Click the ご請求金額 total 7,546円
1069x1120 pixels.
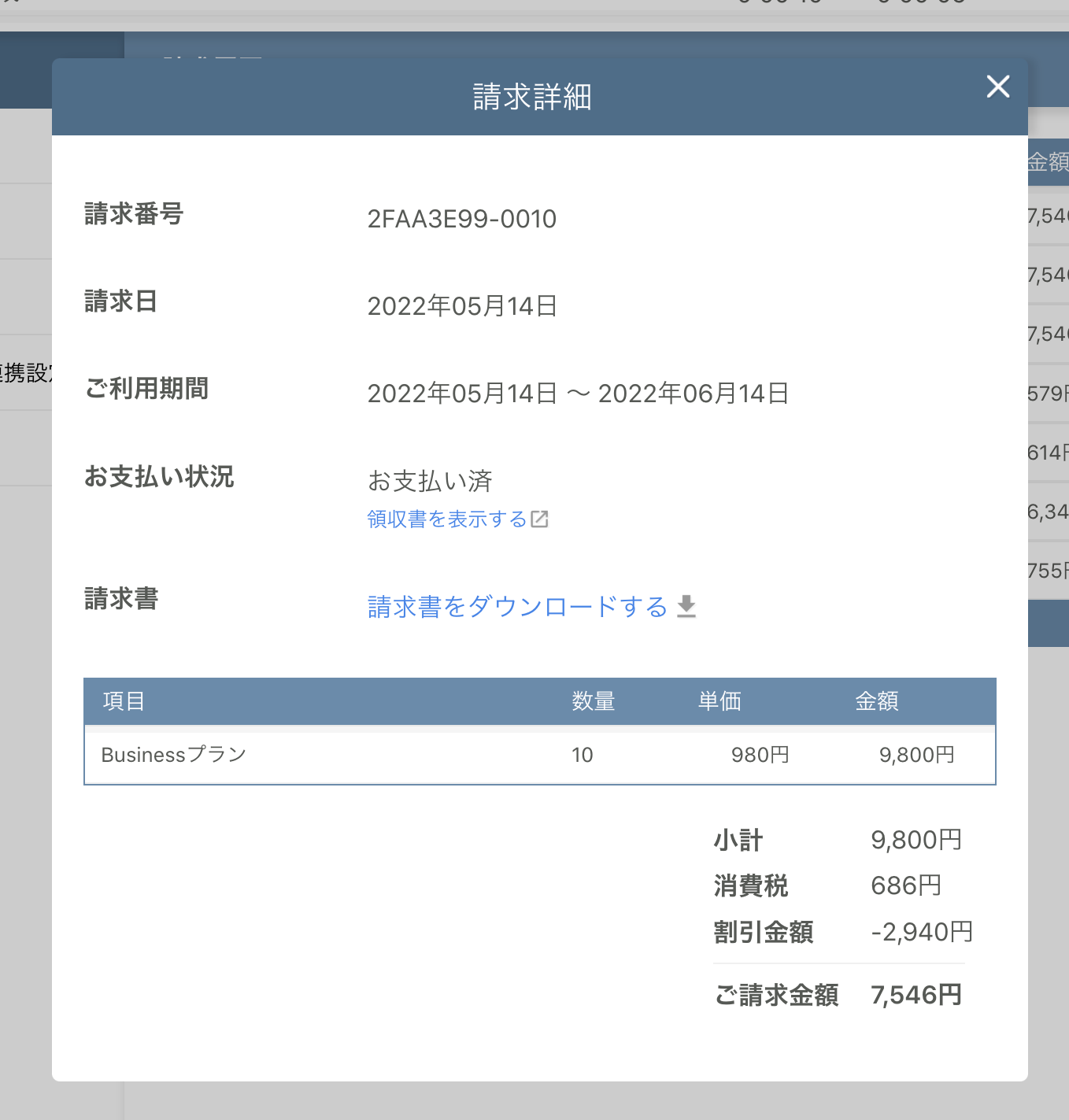click(x=915, y=995)
